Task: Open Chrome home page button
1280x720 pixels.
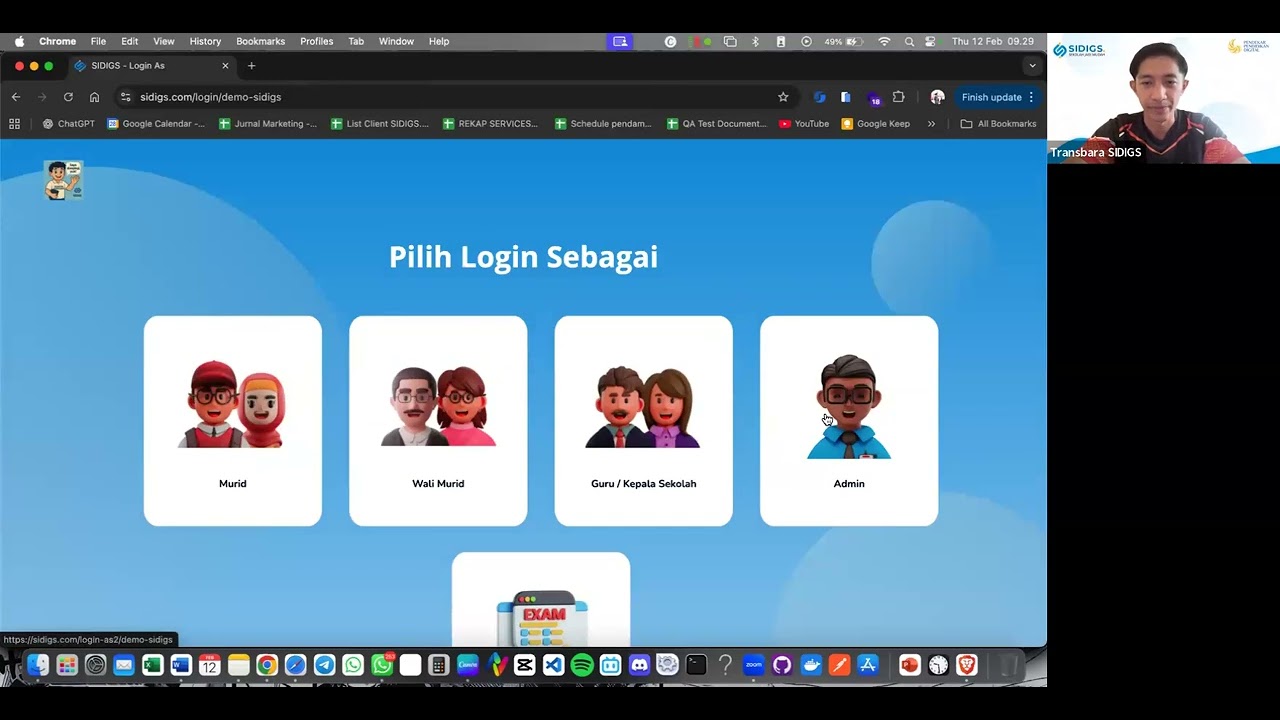Action: (94, 97)
